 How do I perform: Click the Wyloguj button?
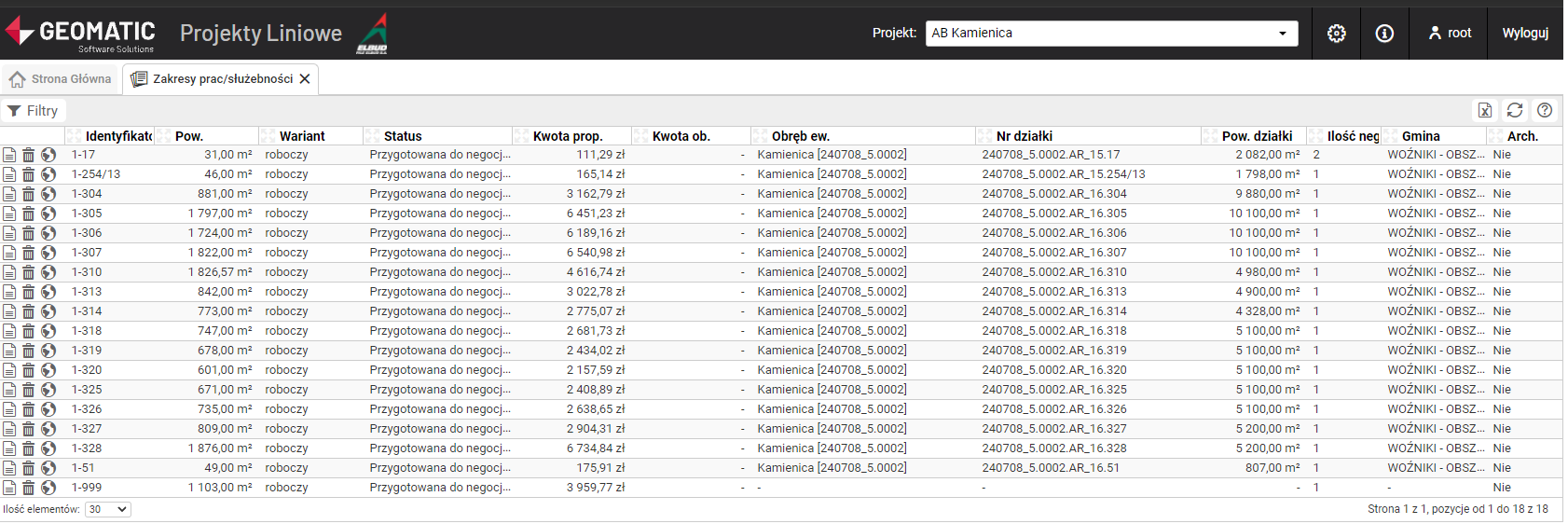(1524, 34)
